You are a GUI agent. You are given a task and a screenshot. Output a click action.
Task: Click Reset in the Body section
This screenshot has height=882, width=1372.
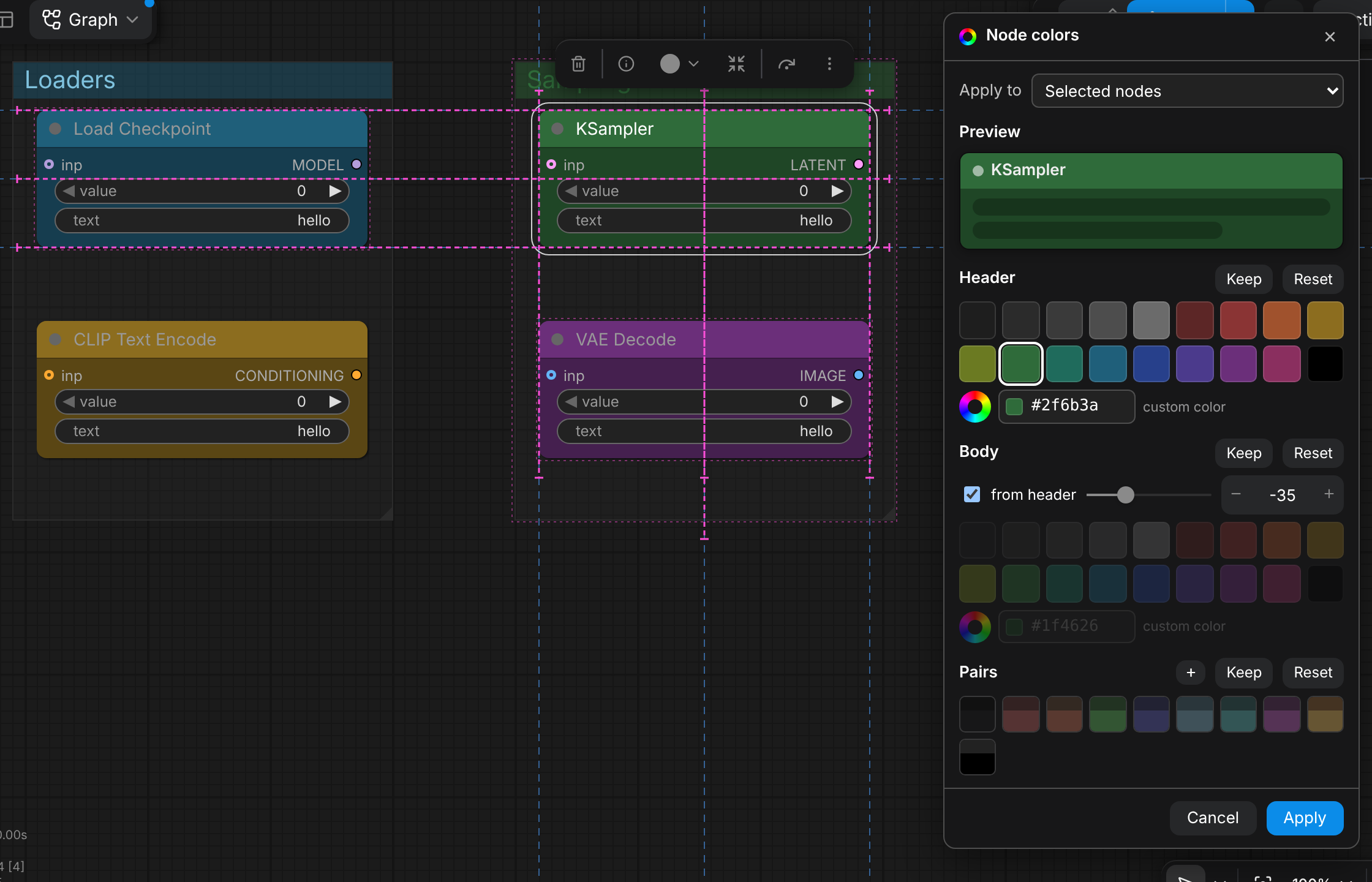coord(1313,453)
